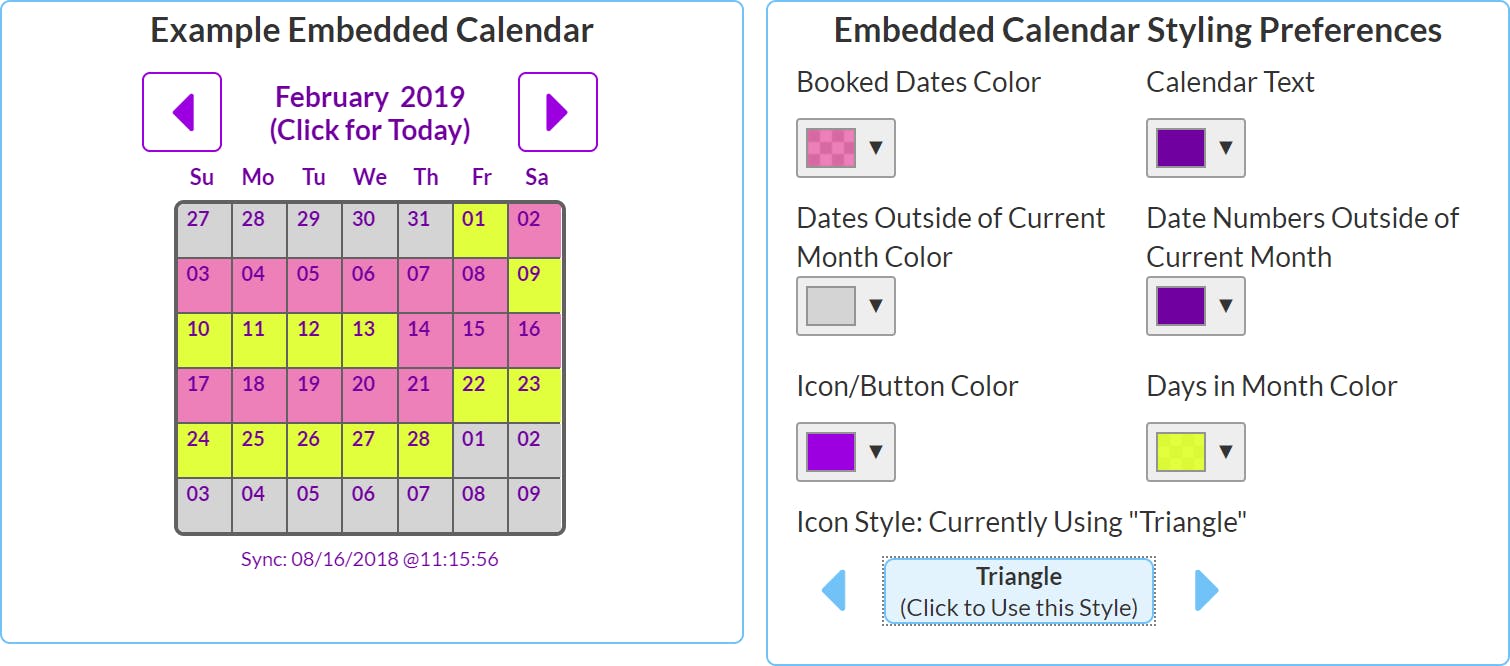1510x666 pixels.
Task: Click the booked date February 14
Action: pos(425,339)
